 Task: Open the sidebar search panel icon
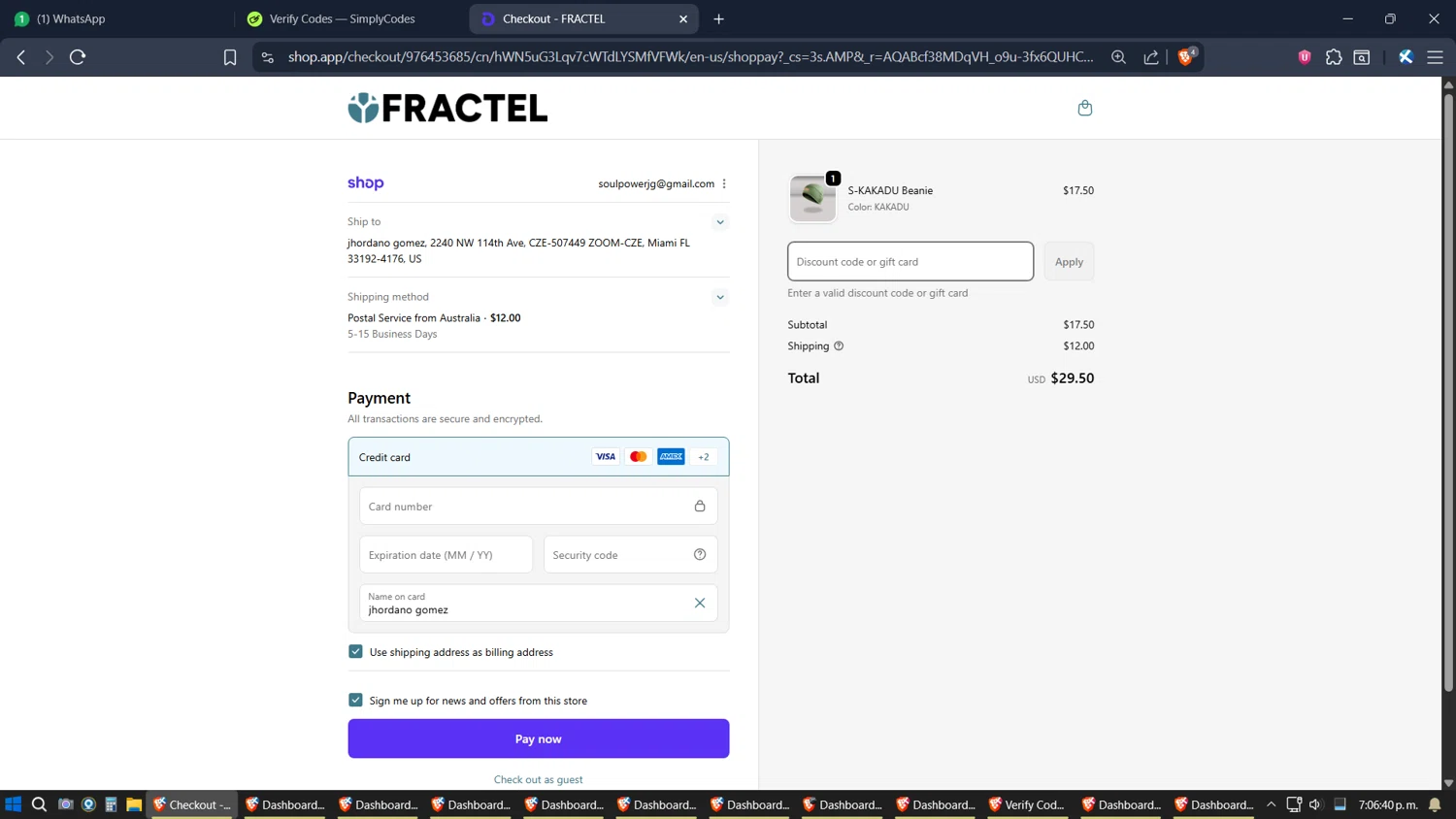point(1362,57)
